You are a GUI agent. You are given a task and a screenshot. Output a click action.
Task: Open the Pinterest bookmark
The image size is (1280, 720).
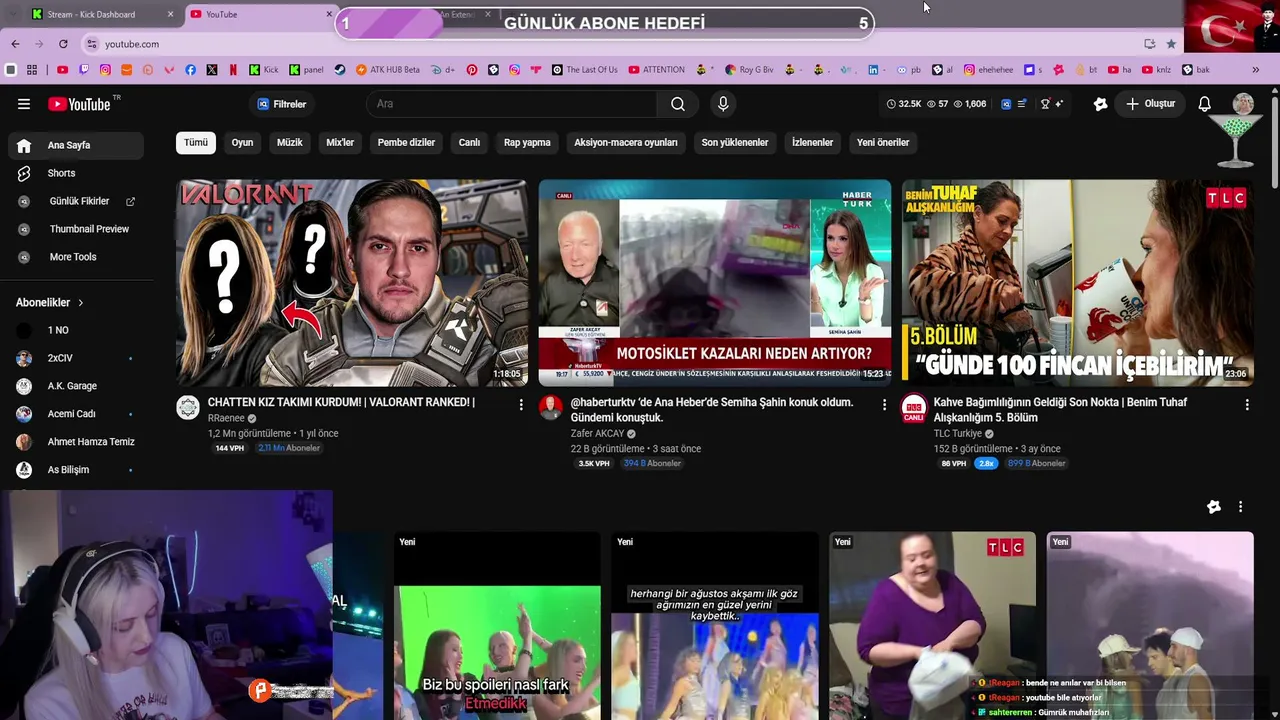point(472,70)
